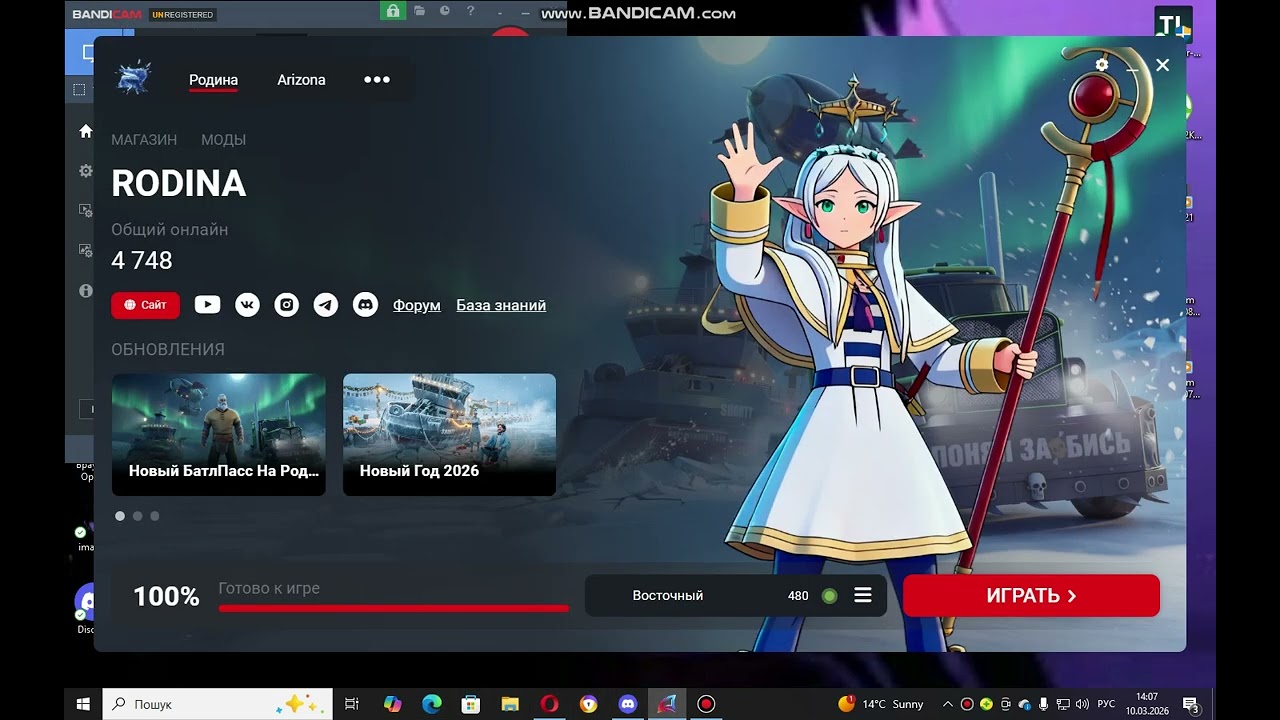Image resolution: width=1280 pixels, height=720 pixels.
Task: Open the network tray icon
Action: pos(1063,704)
